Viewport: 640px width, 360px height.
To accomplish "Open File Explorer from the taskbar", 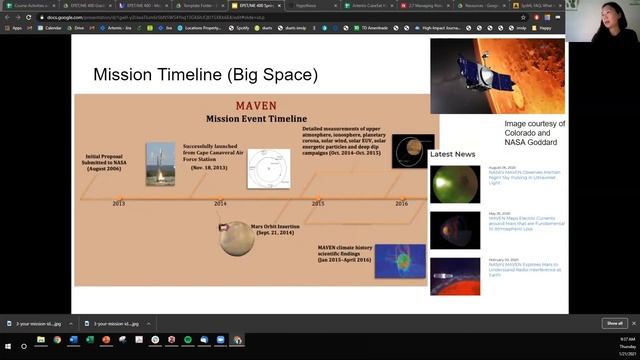I will (41, 340).
